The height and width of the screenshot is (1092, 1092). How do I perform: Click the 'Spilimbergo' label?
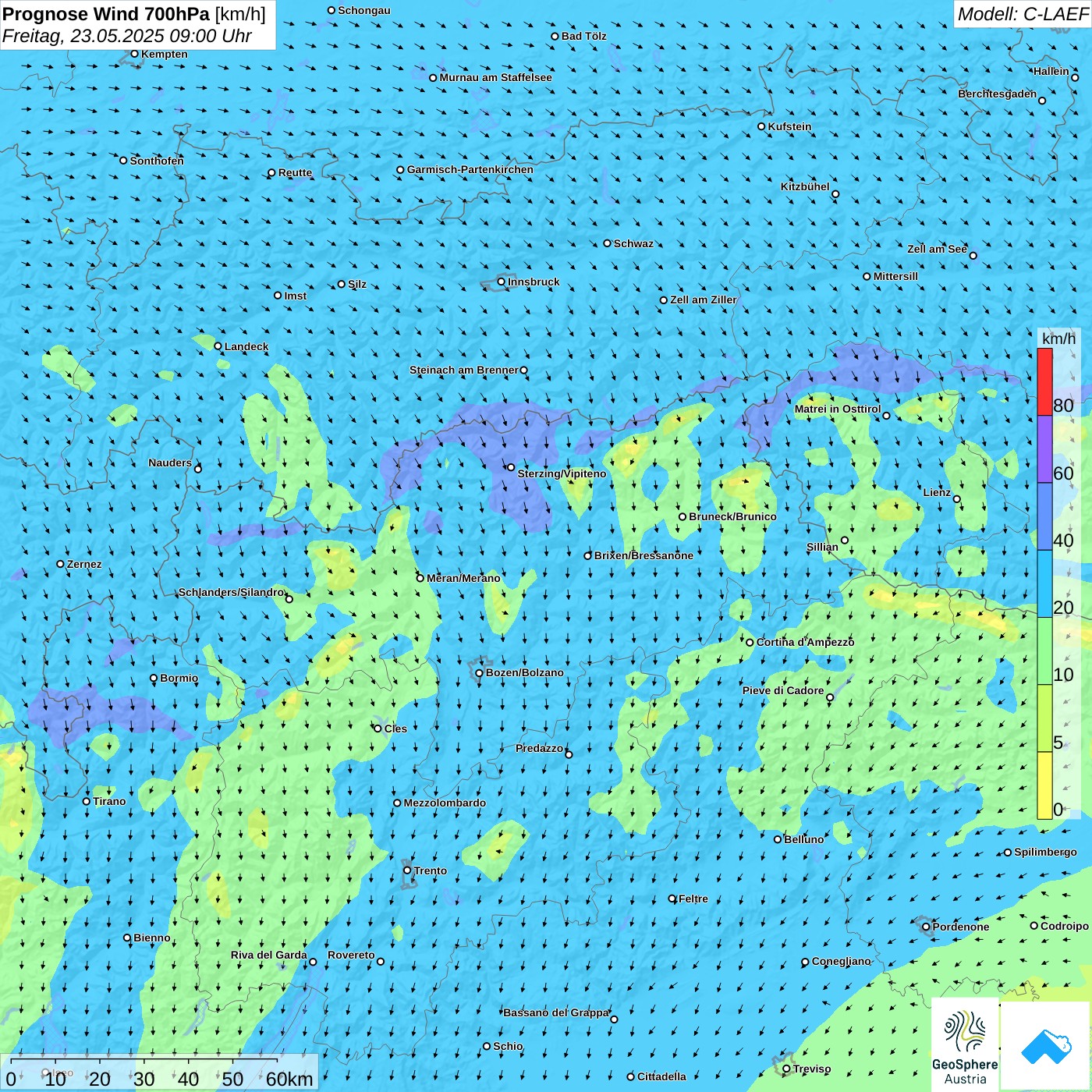click(x=1045, y=852)
